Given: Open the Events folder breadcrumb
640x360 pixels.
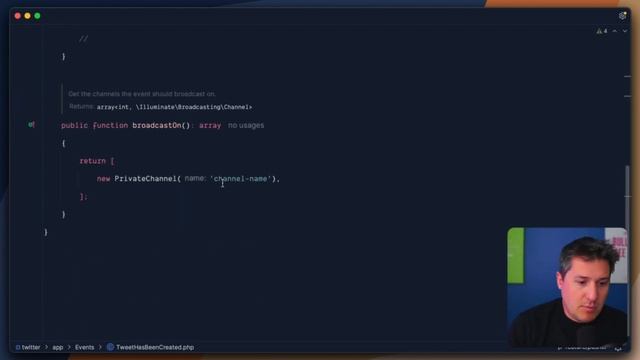Looking at the screenshot, I should (84, 347).
